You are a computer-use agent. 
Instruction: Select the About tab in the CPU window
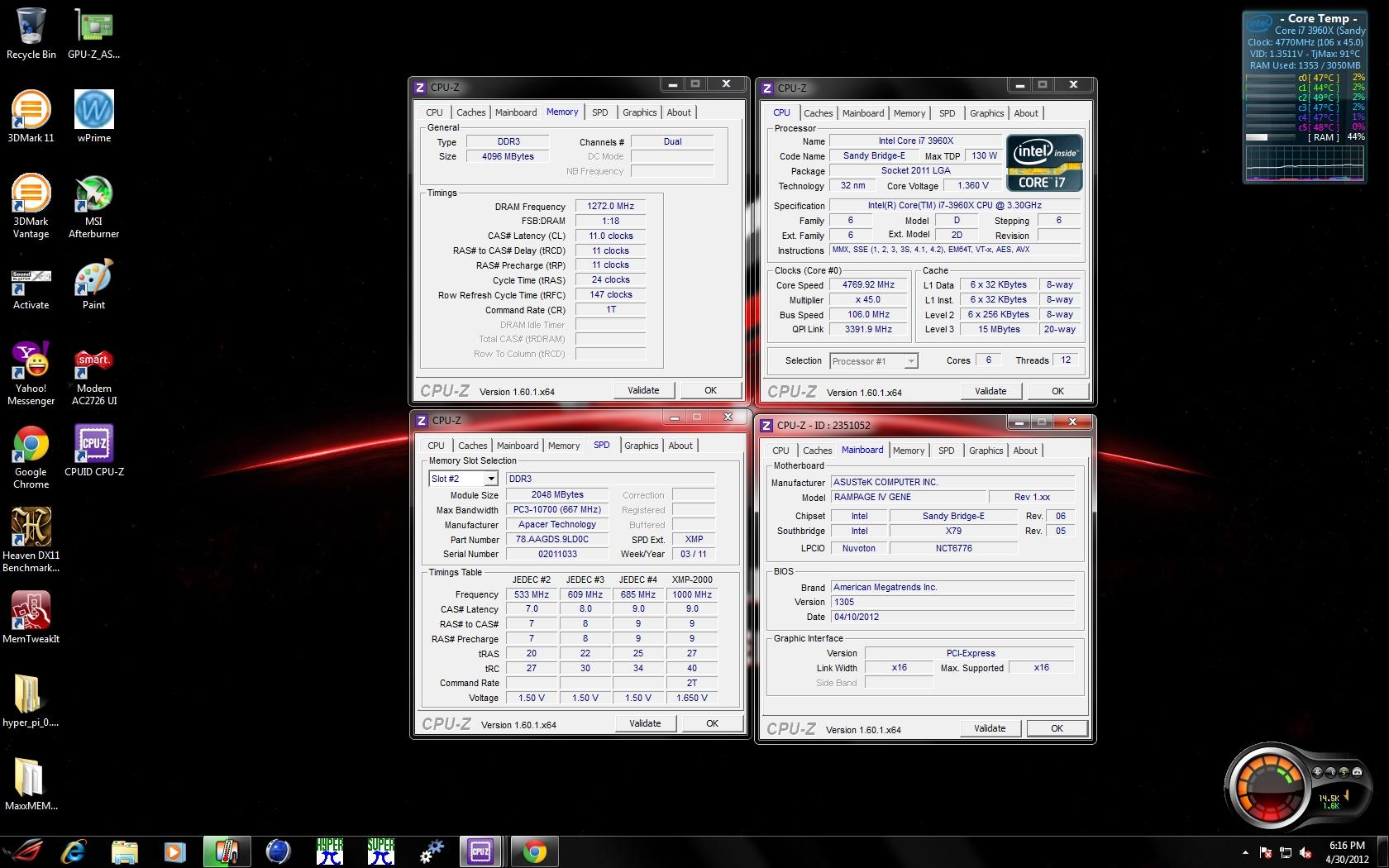point(1026,113)
